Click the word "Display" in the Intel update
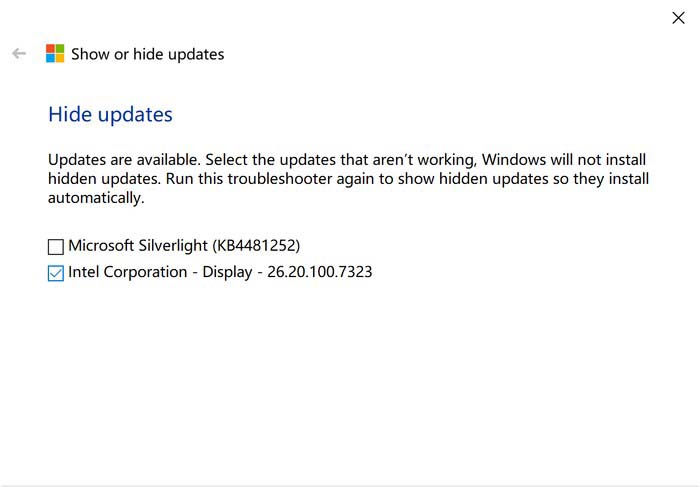This screenshot has width=700, height=487. tap(225, 272)
